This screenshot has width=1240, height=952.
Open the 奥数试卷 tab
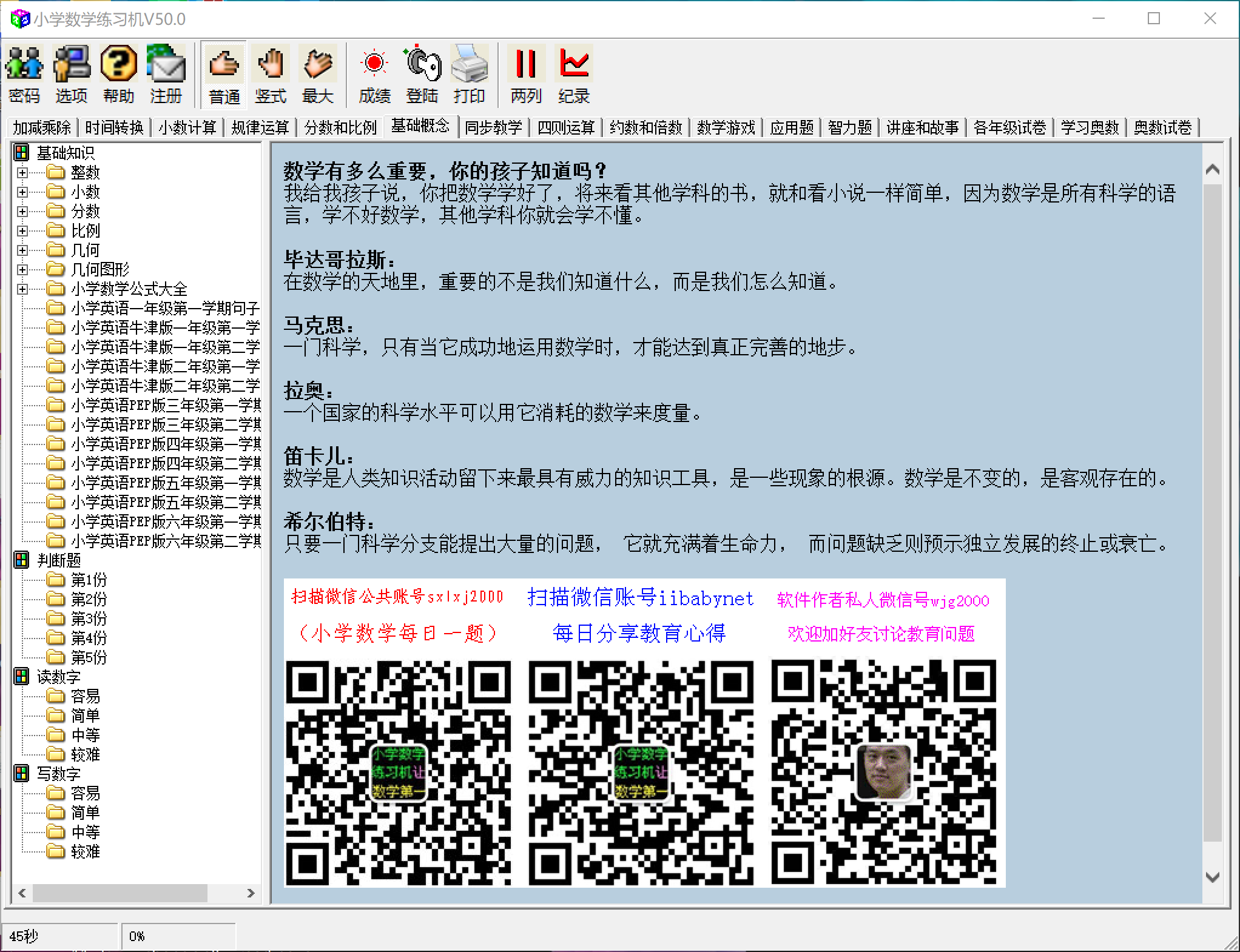[1163, 127]
